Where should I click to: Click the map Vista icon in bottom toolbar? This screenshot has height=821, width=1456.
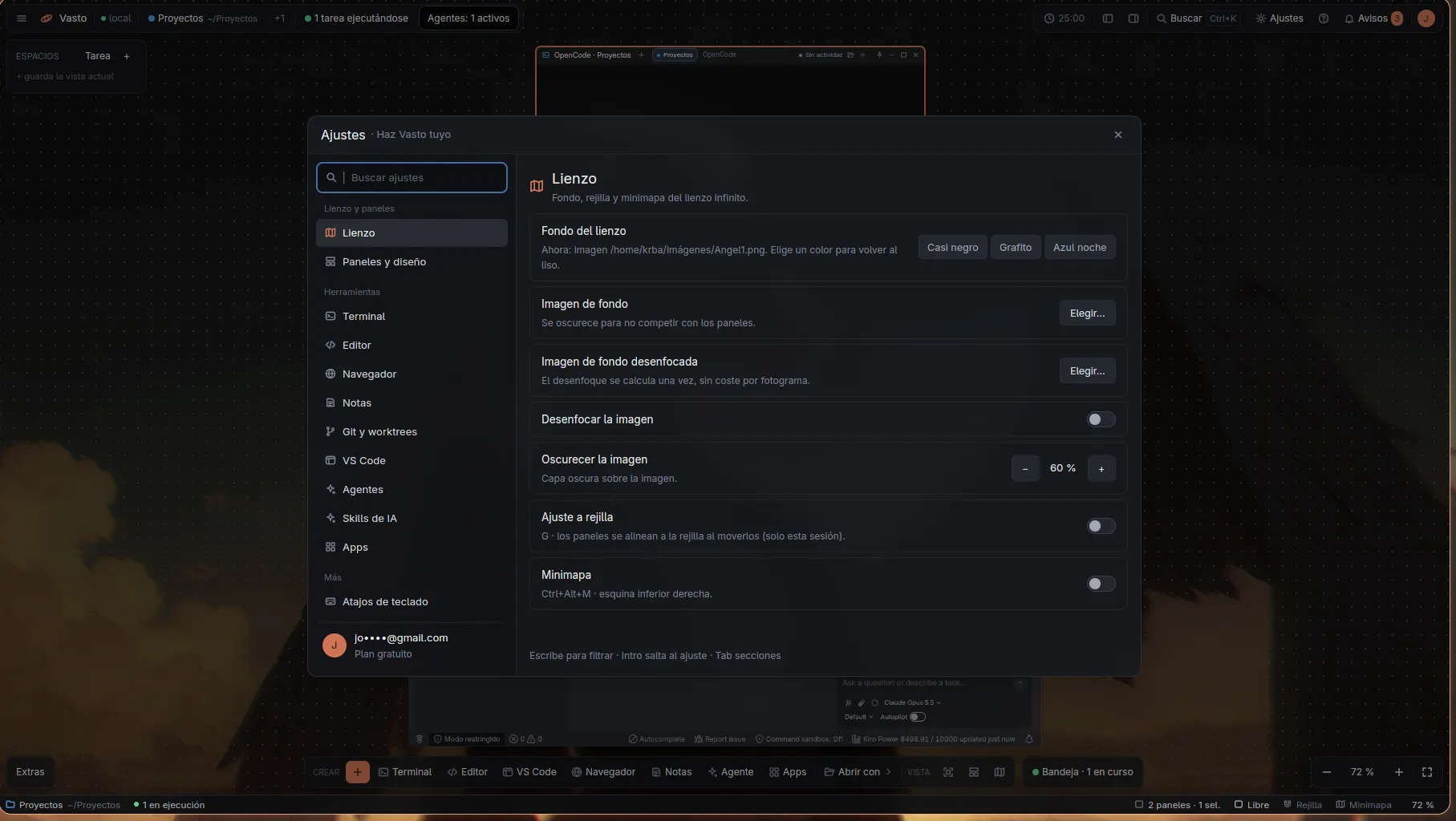(x=1000, y=772)
